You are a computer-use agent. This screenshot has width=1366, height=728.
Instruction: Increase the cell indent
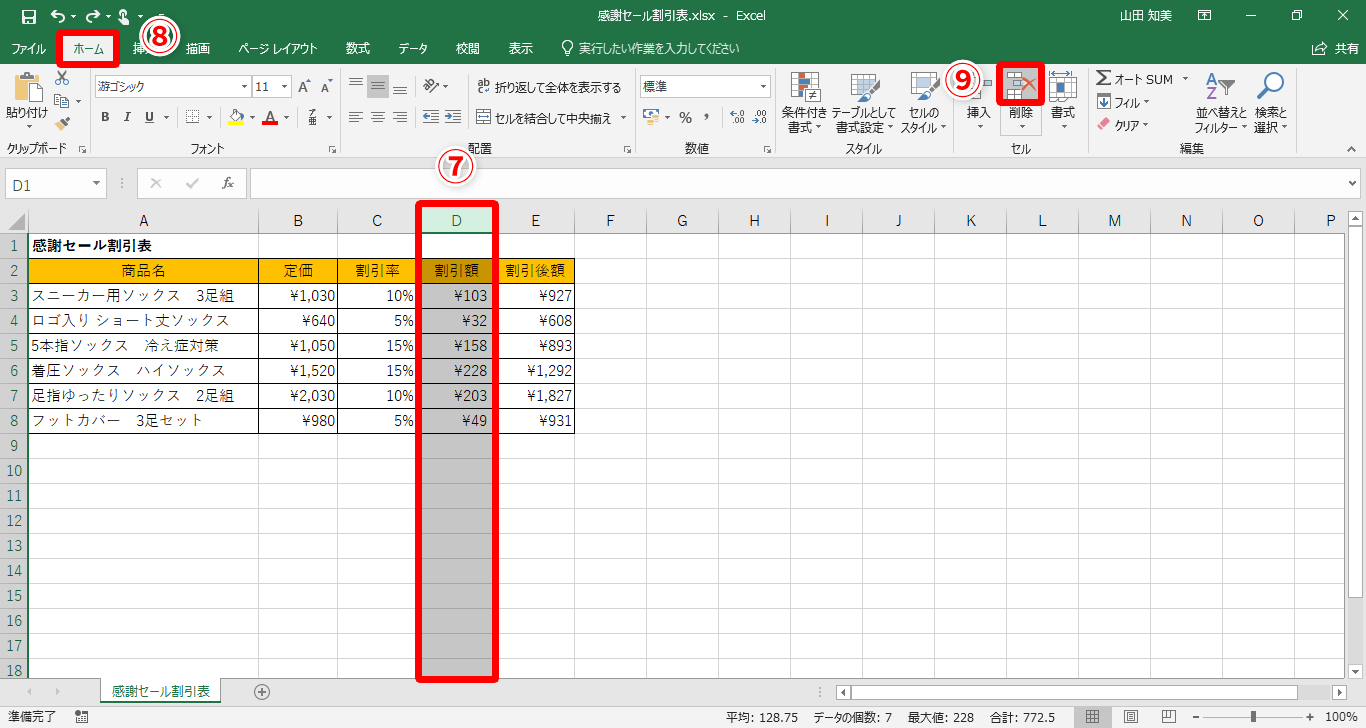click(x=453, y=117)
